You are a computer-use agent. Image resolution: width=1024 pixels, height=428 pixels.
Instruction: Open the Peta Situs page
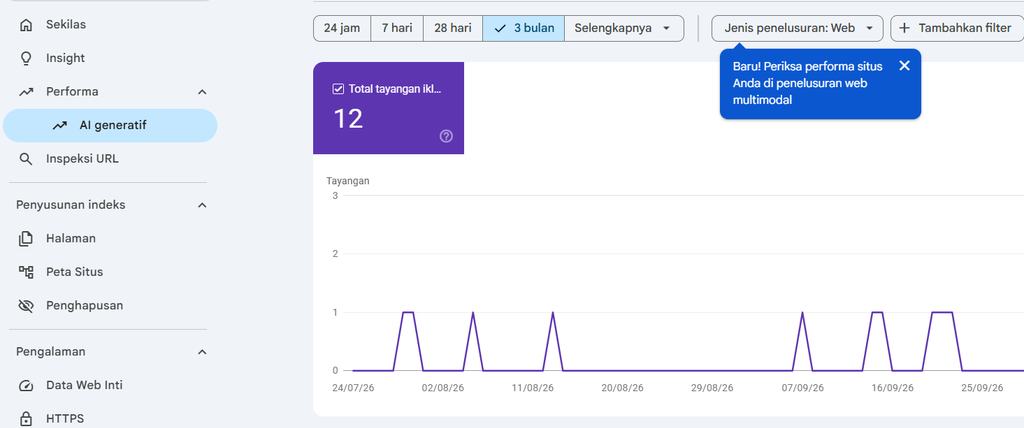pos(110,272)
